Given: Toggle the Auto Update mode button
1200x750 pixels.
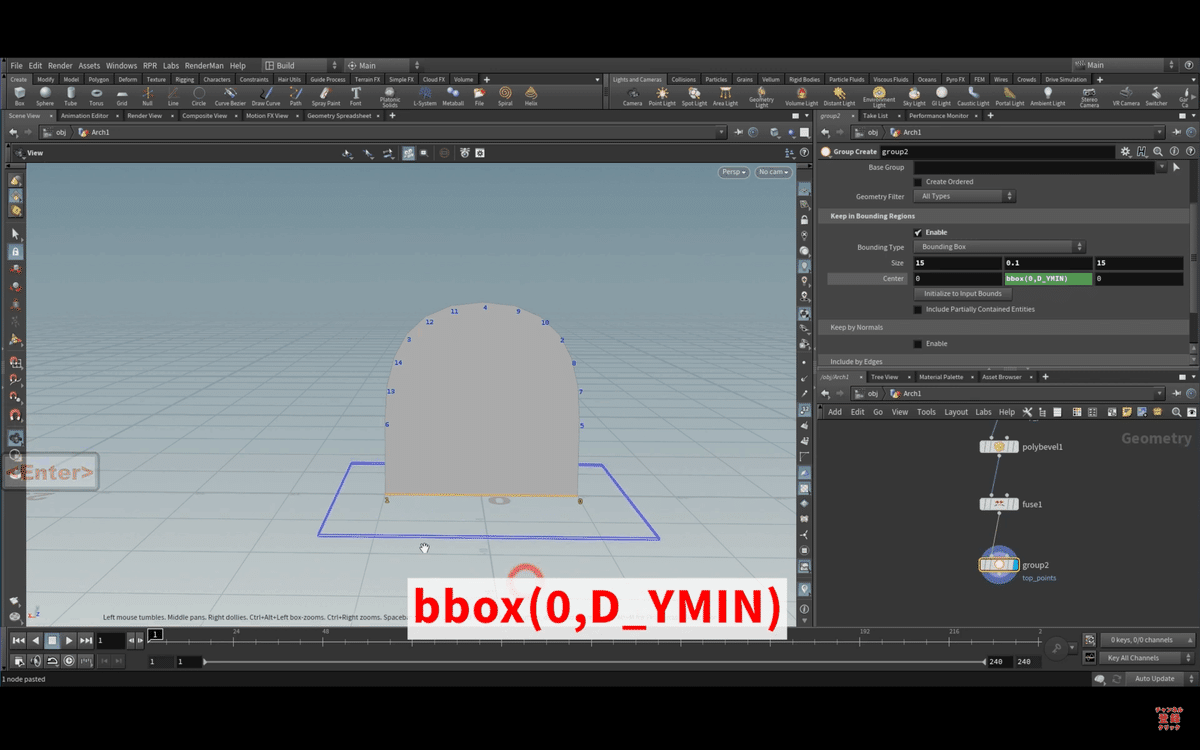Looking at the screenshot, I should (x=1156, y=679).
